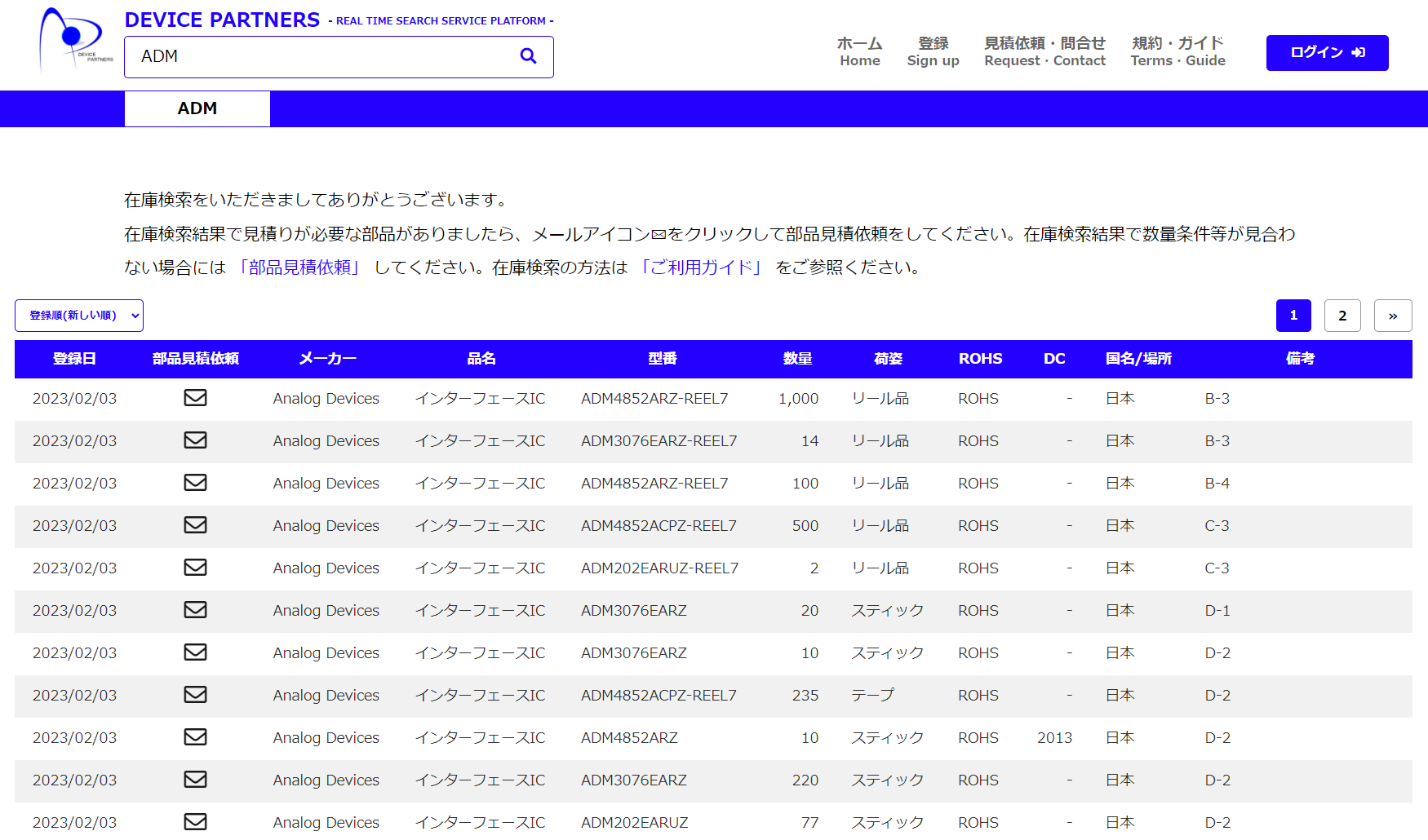This screenshot has height=840, width=1428.
Task: Click the 荷姿 column header
Action: (x=888, y=359)
